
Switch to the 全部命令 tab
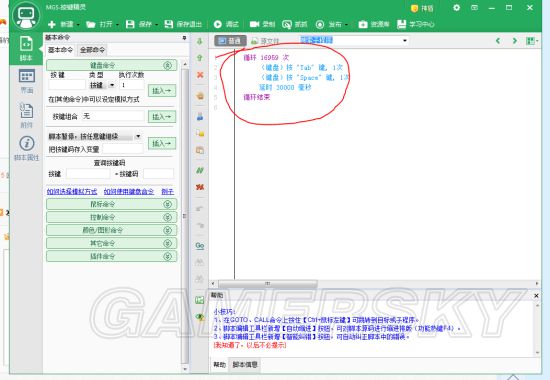pyautogui.click(x=92, y=50)
